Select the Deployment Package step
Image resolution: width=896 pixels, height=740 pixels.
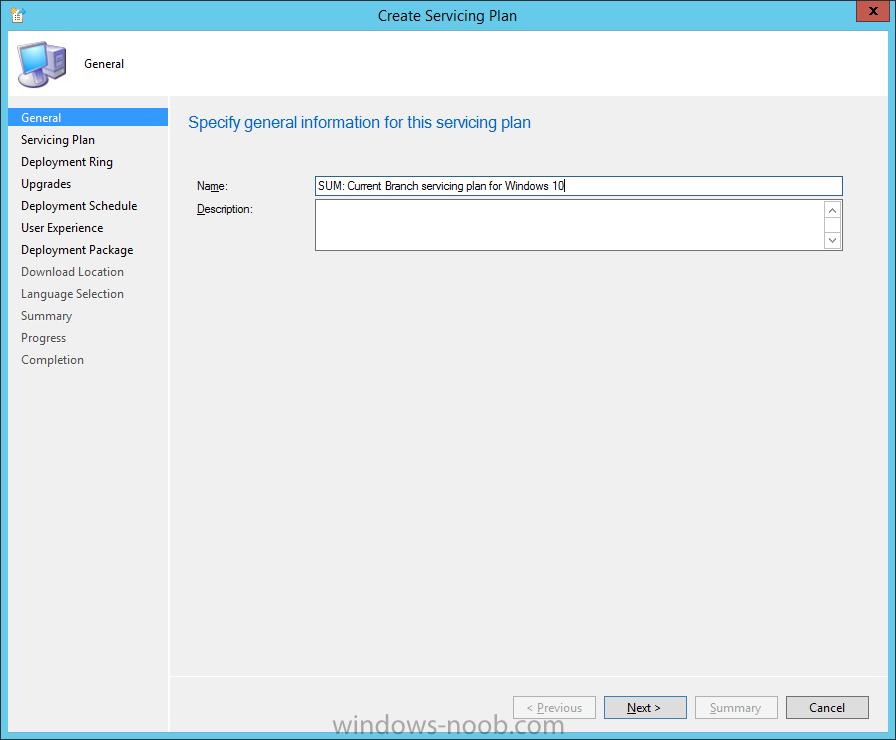pyautogui.click(x=77, y=250)
